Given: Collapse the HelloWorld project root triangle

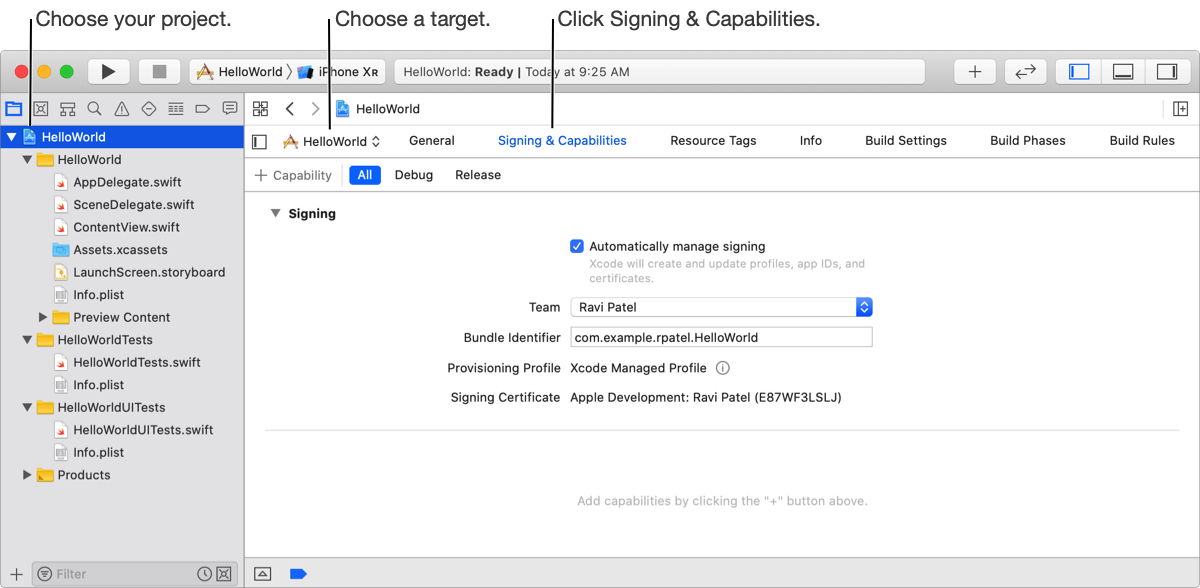Looking at the screenshot, I should 11,137.
